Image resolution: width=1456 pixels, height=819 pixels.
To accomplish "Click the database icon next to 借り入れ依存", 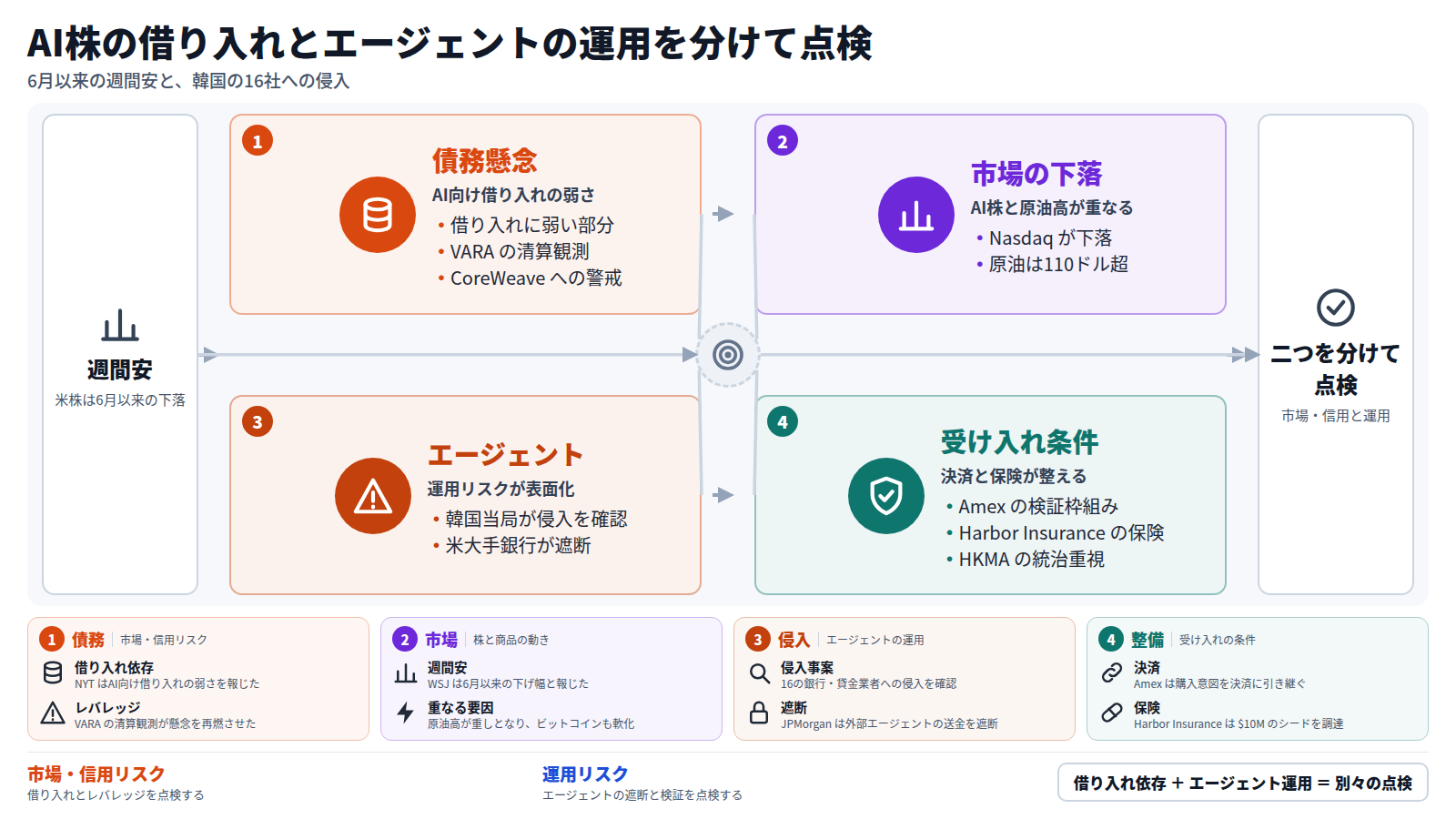I will [x=53, y=673].
